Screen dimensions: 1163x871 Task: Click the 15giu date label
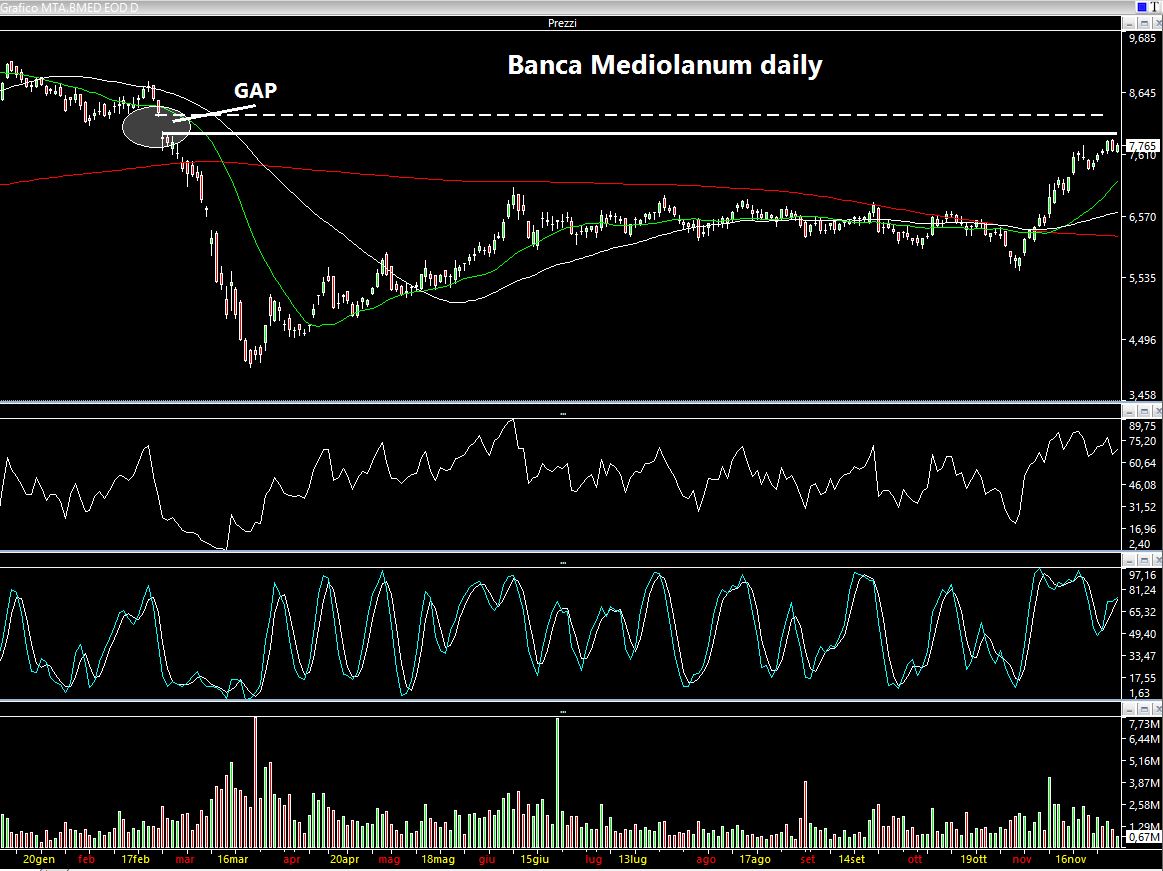point(534,859)
